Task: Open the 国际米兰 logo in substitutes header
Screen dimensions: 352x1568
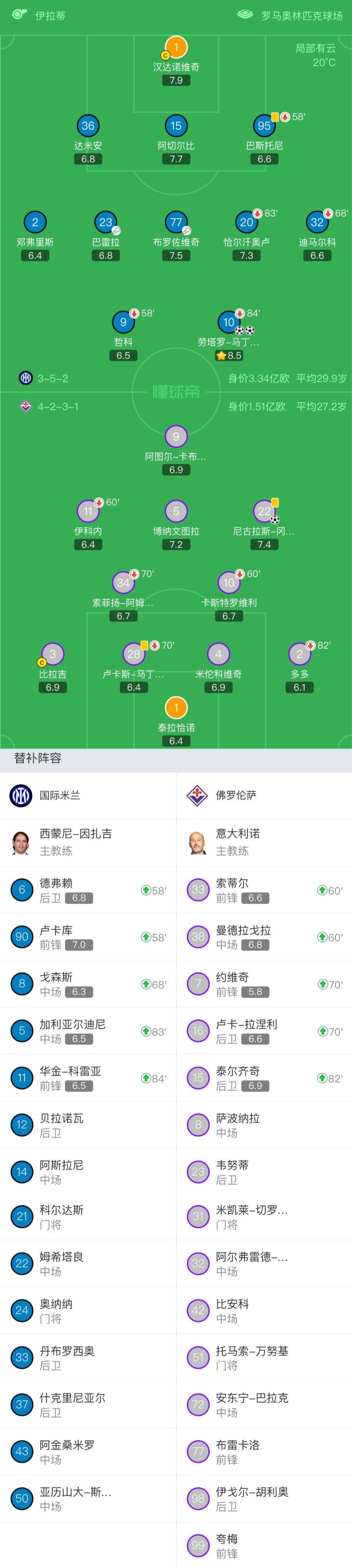Action: [x=21, y=796]
